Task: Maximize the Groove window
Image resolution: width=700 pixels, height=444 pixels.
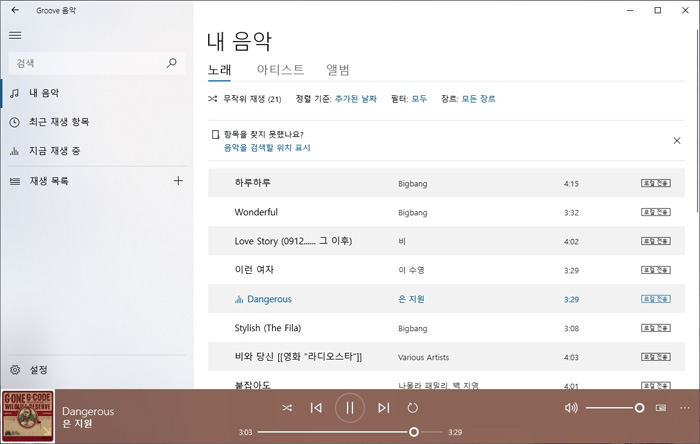Action: tap(658, 10)
